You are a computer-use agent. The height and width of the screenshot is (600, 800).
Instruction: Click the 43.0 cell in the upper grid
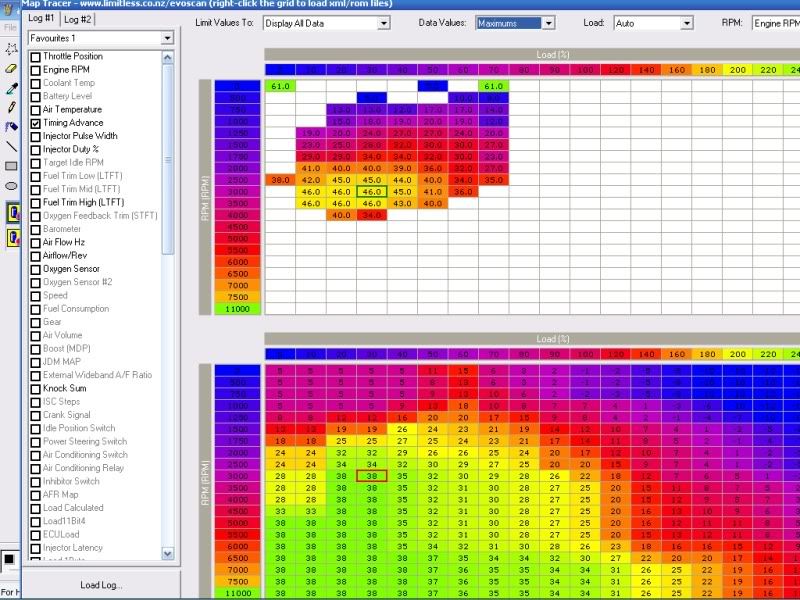tap(402, 204)
